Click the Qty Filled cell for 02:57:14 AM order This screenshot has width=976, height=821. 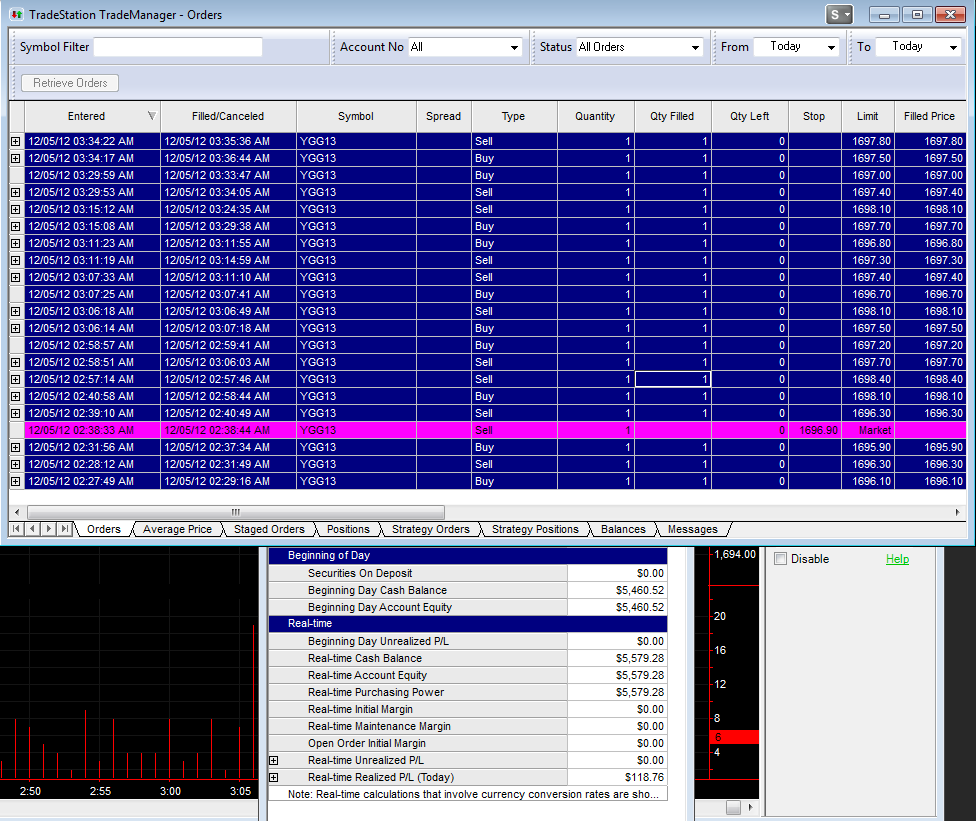(x=672, y=379)
